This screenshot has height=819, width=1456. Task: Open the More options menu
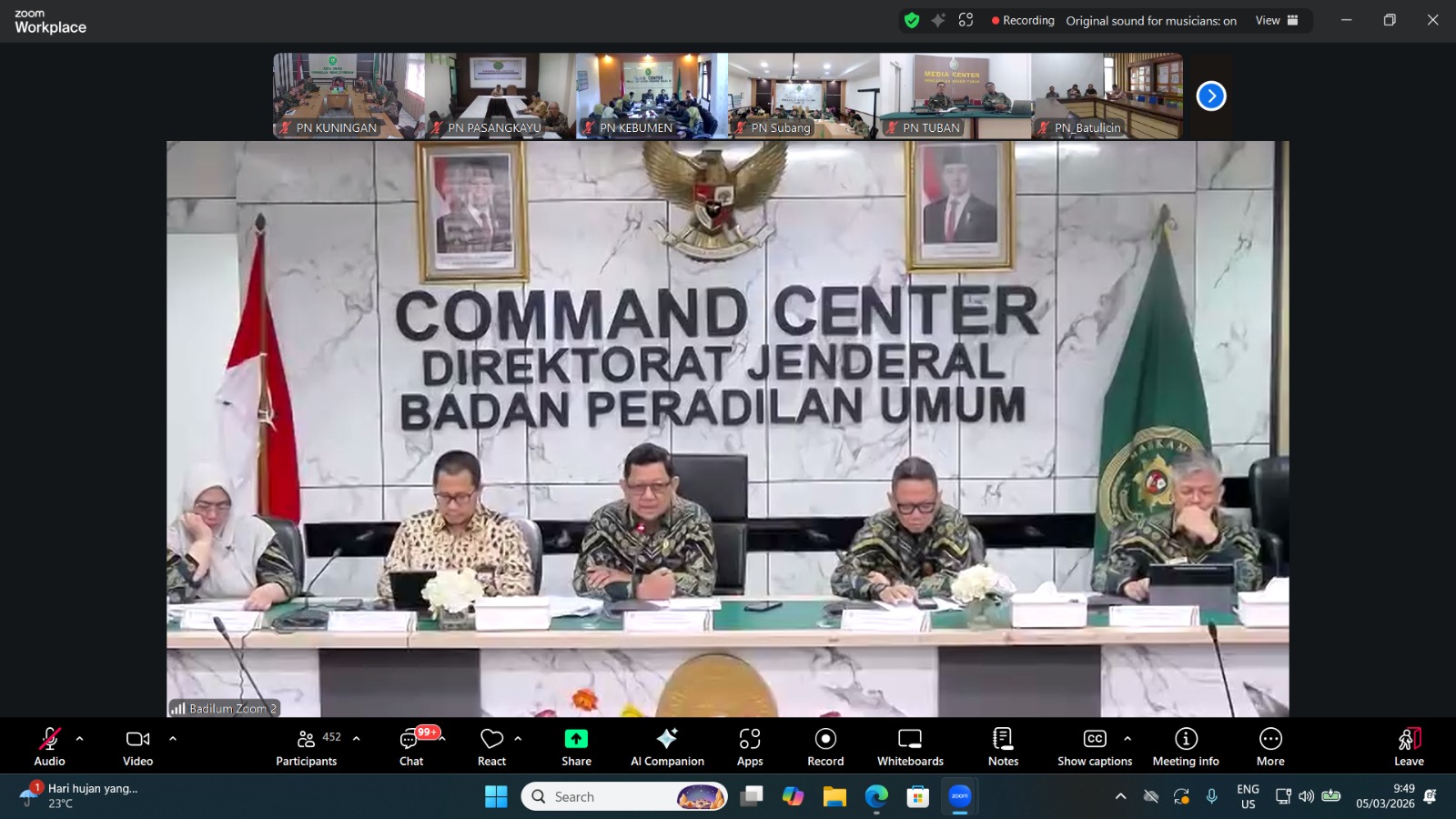click(1270, 746)
